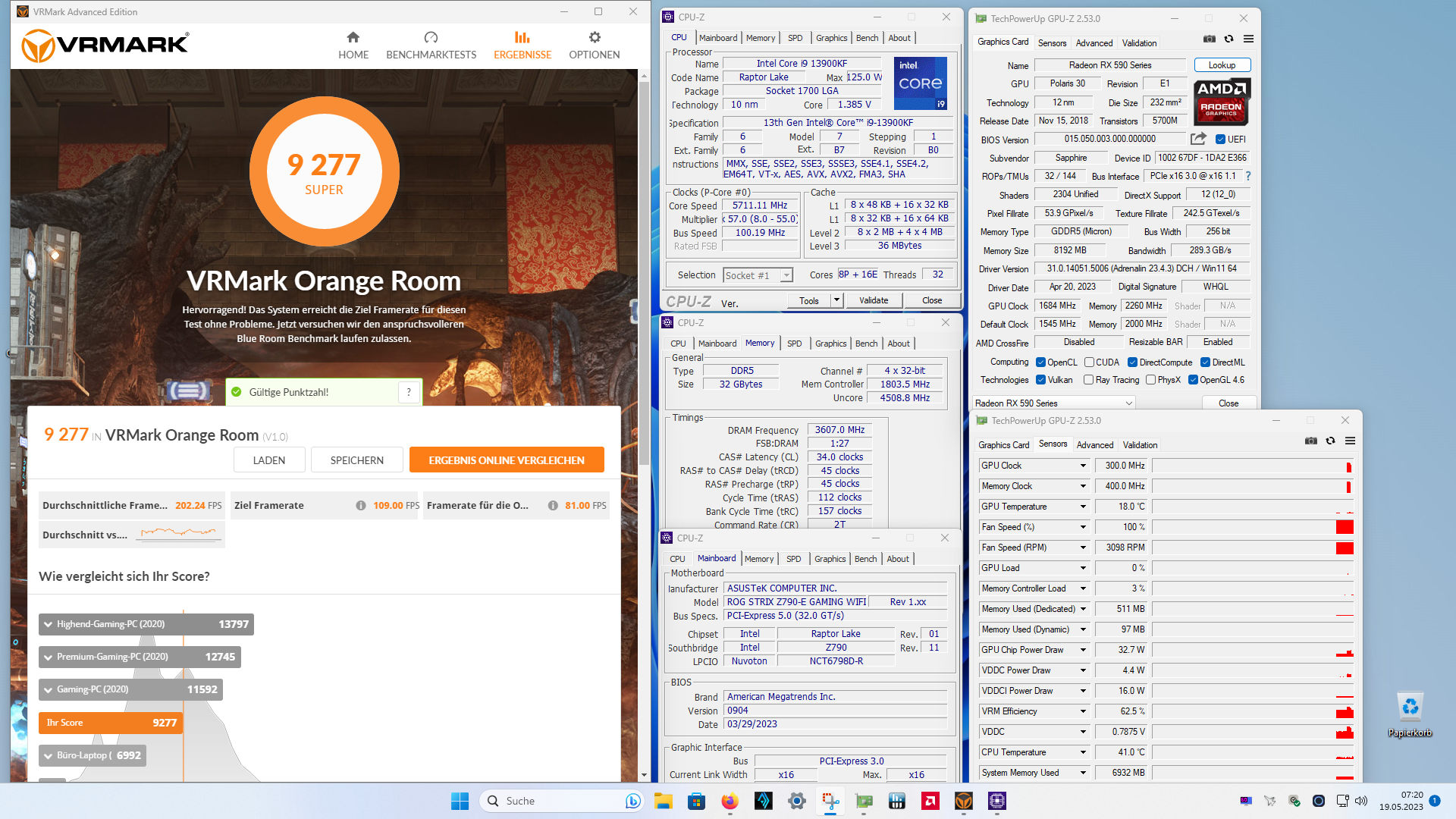Open ERGEBNISSE bar chart icon

point(522,37)
